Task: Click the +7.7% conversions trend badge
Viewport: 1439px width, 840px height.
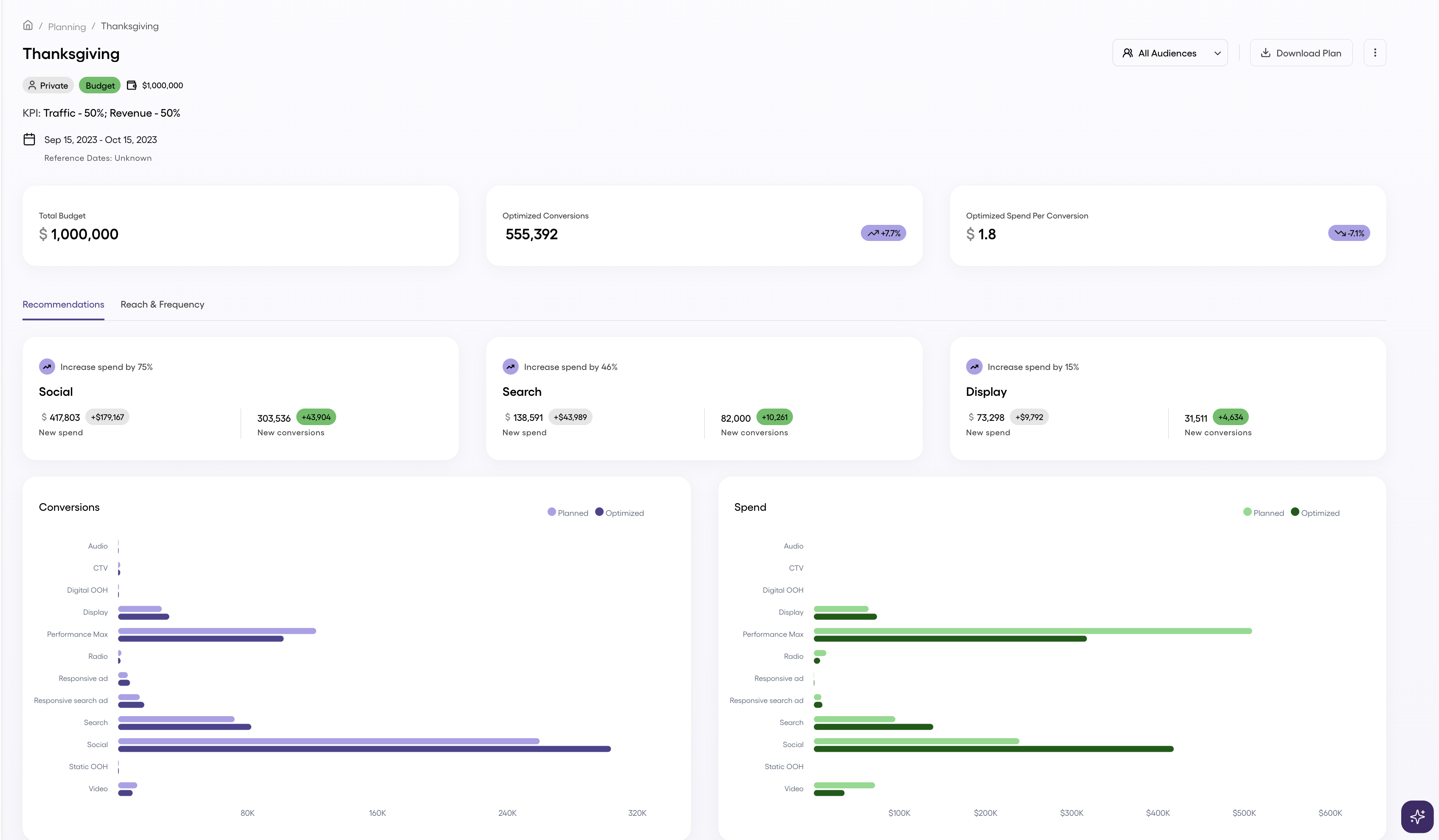Action: [x=883, y=233]
